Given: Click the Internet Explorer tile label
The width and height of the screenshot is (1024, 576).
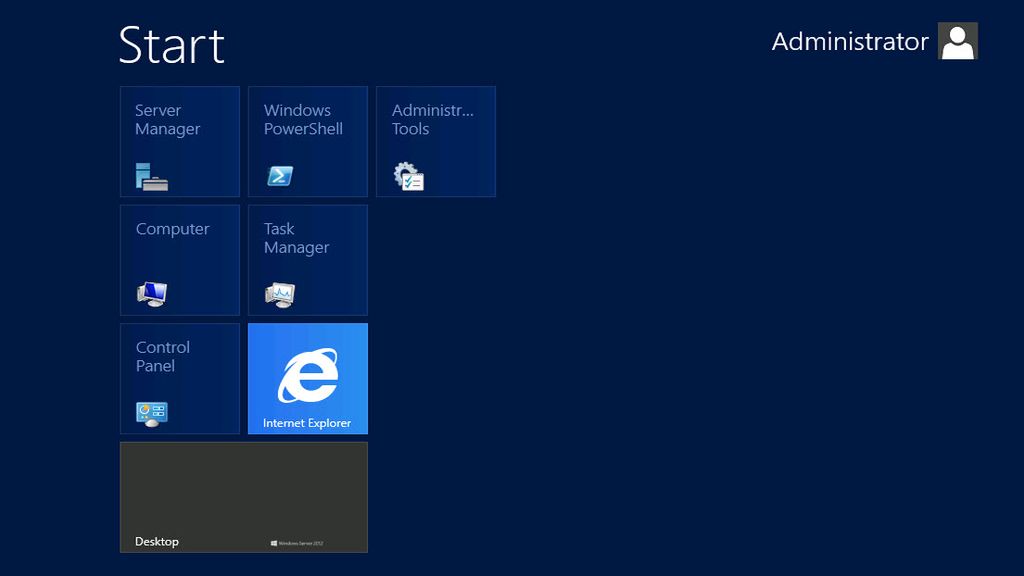Looking at the screenshot, I should tap(307, 423).
